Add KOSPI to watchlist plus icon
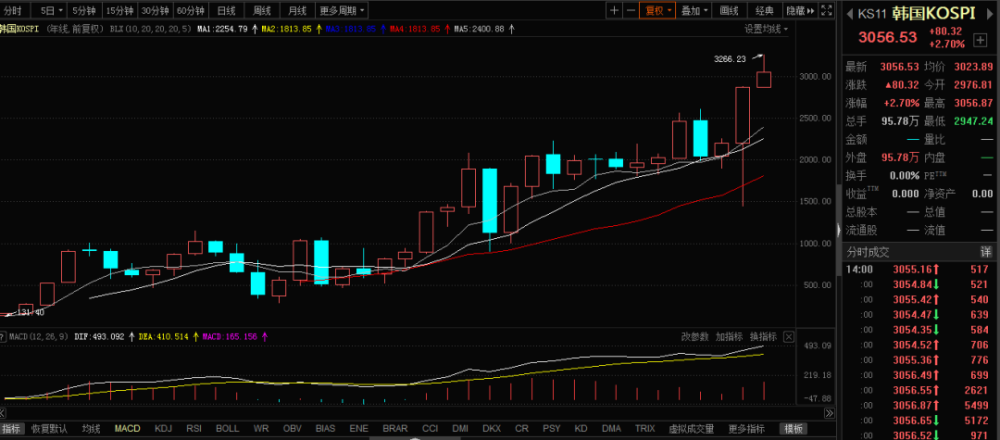This screenshot has width=1000, height=440. point(980,41)
